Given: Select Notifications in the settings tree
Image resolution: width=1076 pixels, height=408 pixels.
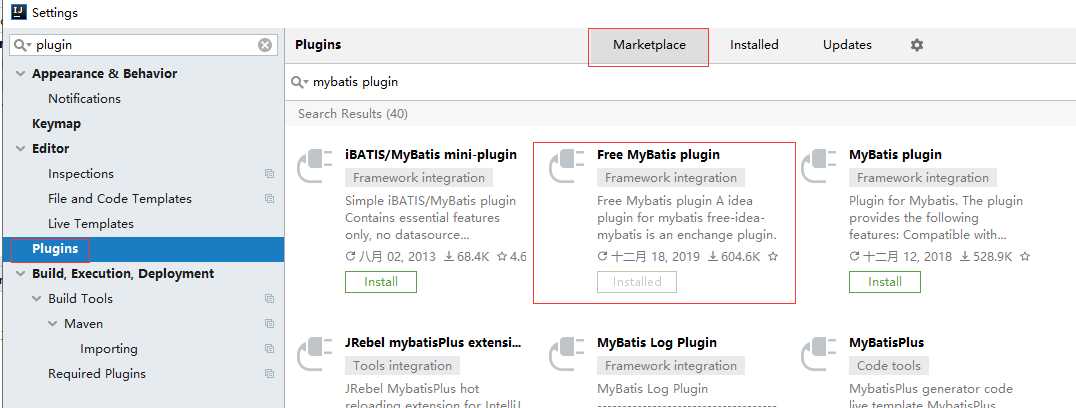Looking at the screenshot, I should click(x=84, y=99).
